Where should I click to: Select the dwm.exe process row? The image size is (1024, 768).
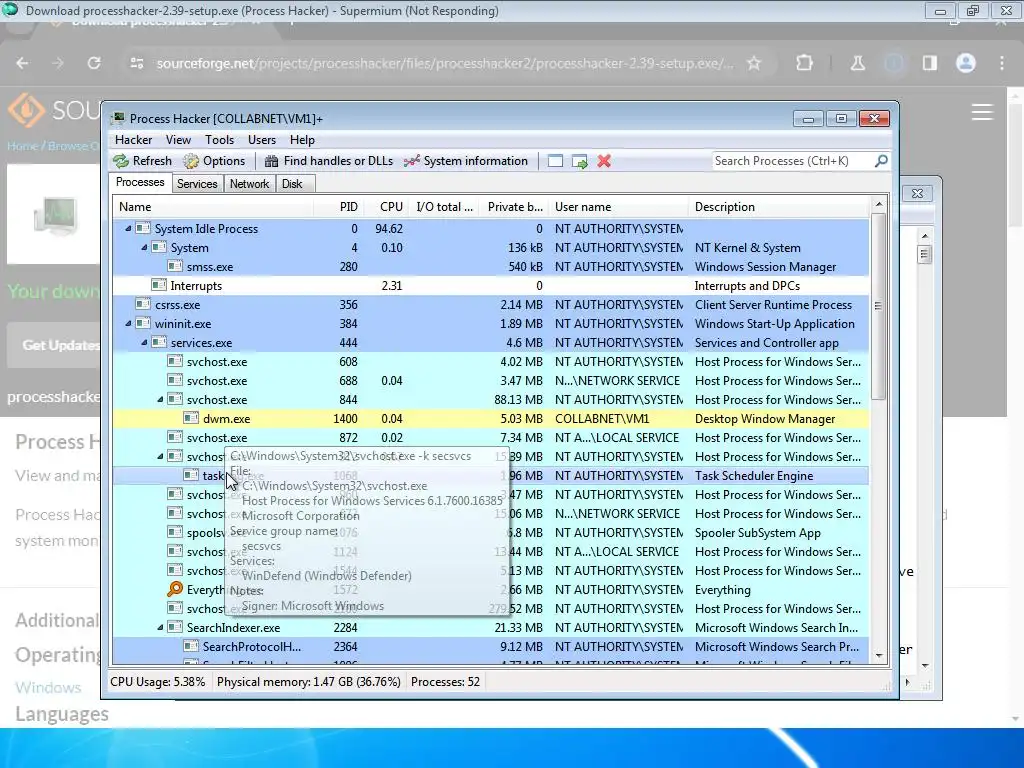[490, 418]
